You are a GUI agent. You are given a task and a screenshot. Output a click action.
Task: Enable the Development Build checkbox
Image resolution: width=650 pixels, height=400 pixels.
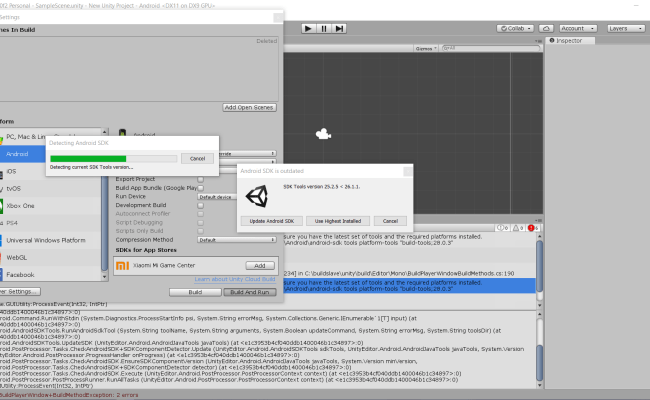click(x=201, y=206)
